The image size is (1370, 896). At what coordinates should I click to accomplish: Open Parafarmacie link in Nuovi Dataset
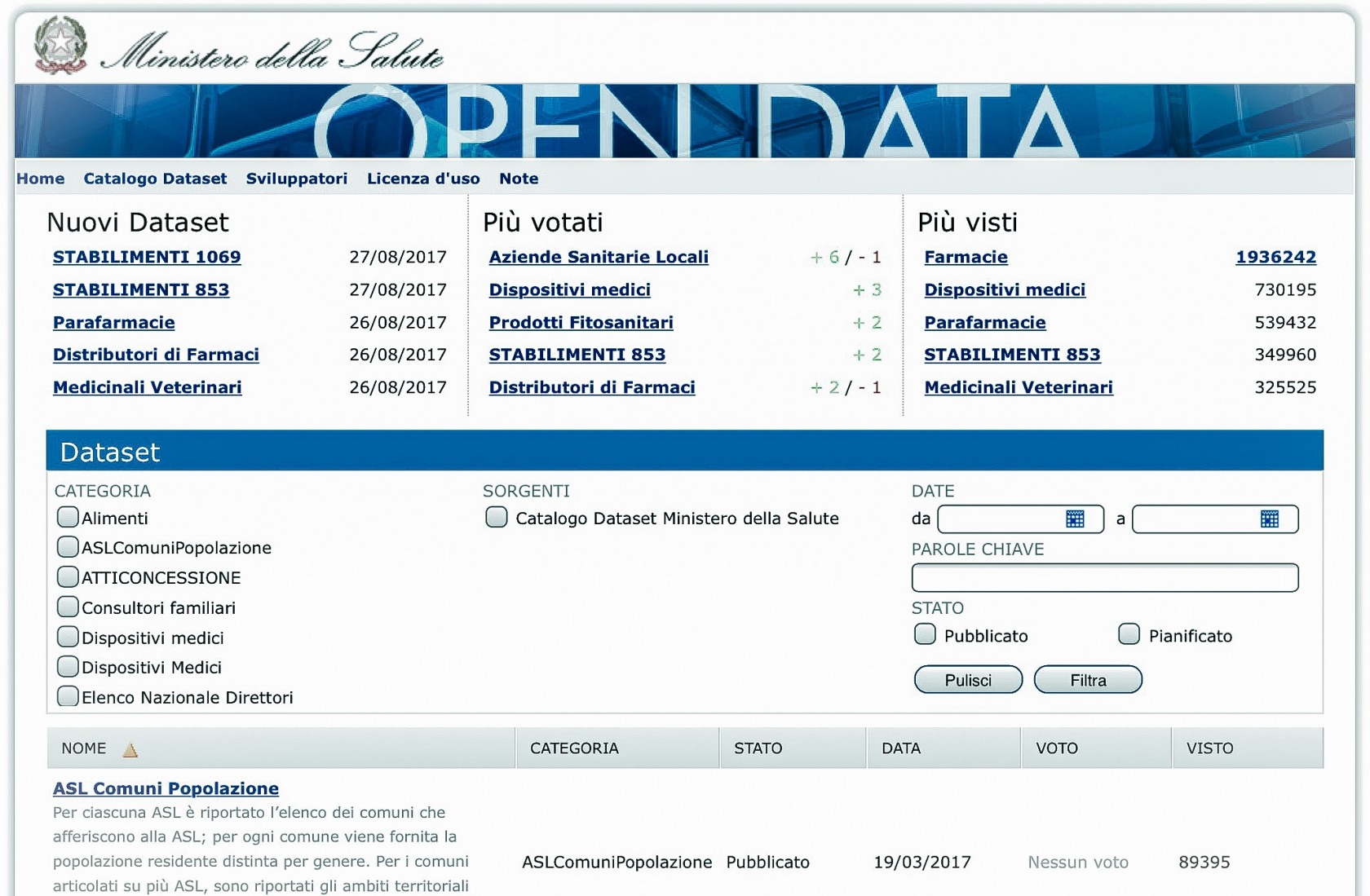click(113, 322)
